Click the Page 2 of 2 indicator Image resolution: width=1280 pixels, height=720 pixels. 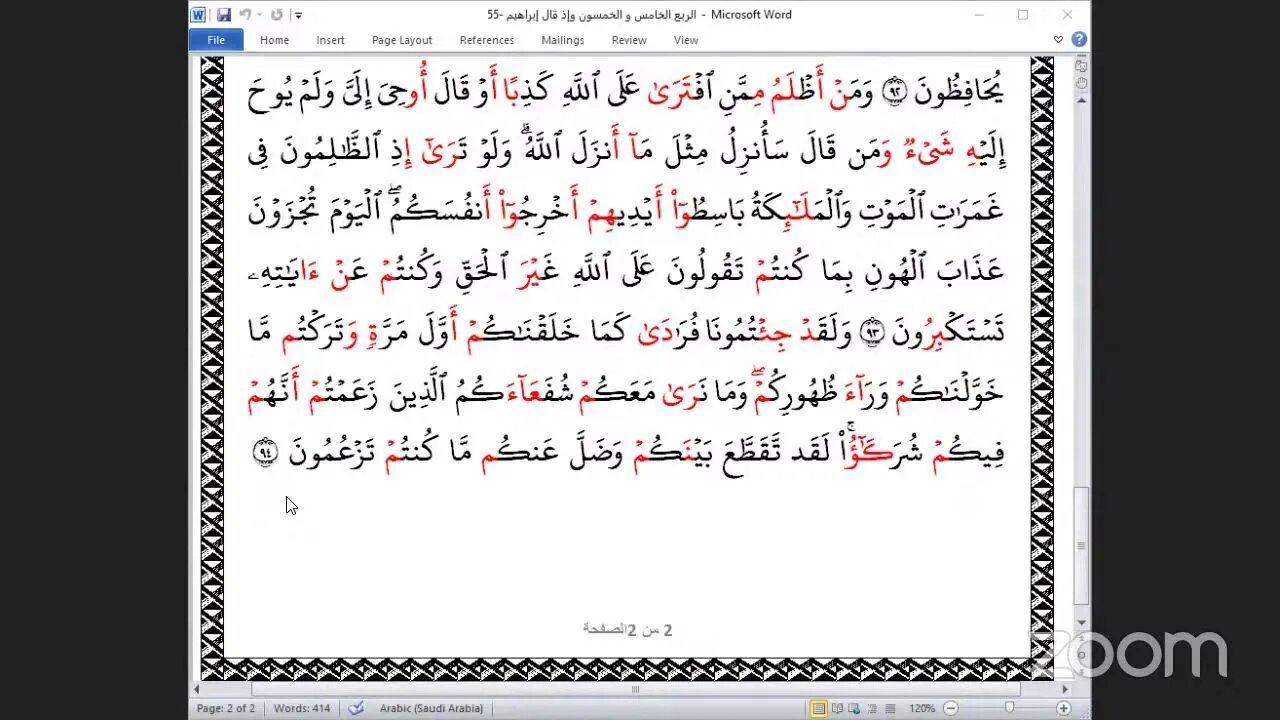(x=226, y=708)
